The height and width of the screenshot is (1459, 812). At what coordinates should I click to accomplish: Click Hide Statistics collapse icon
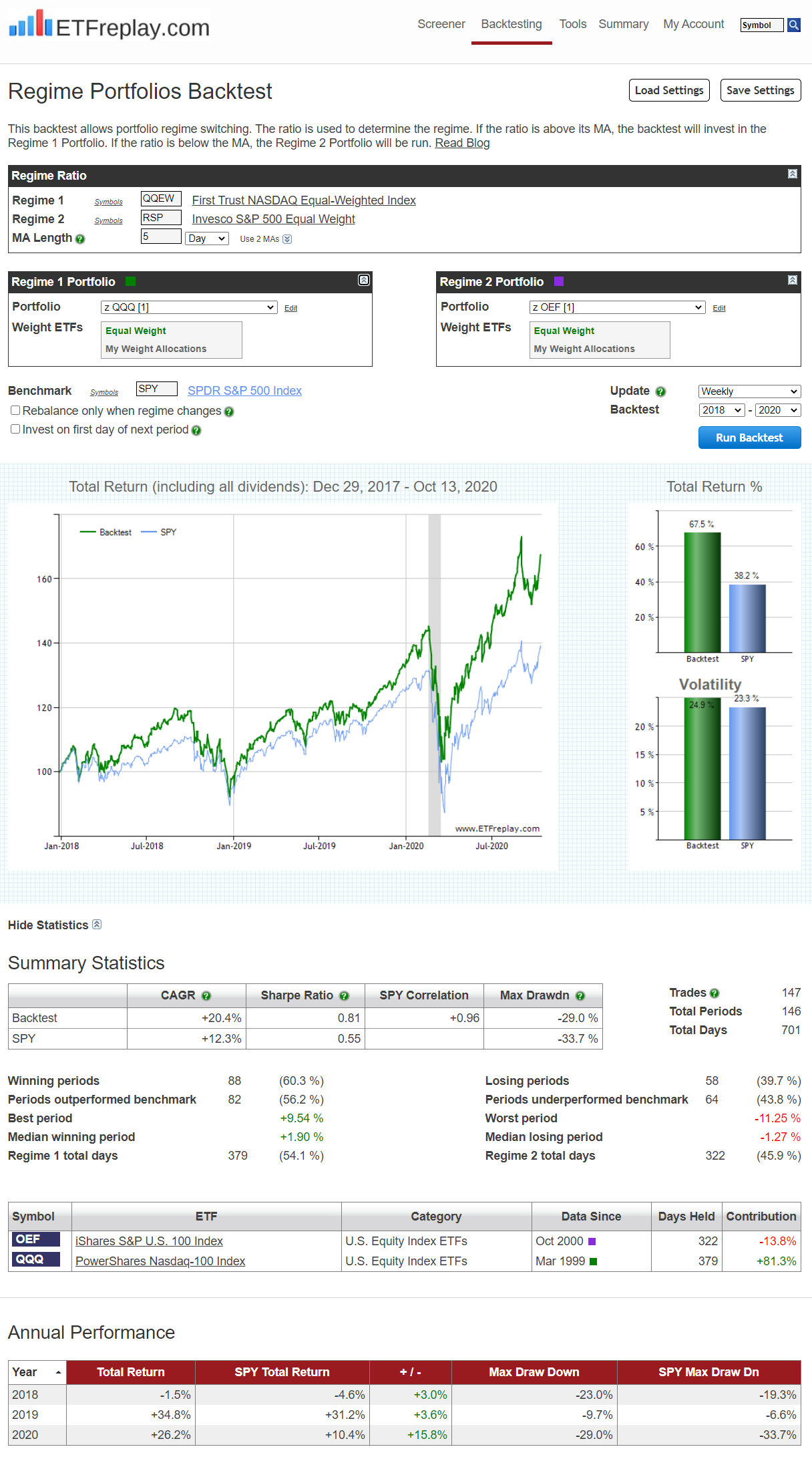[97, 925]
